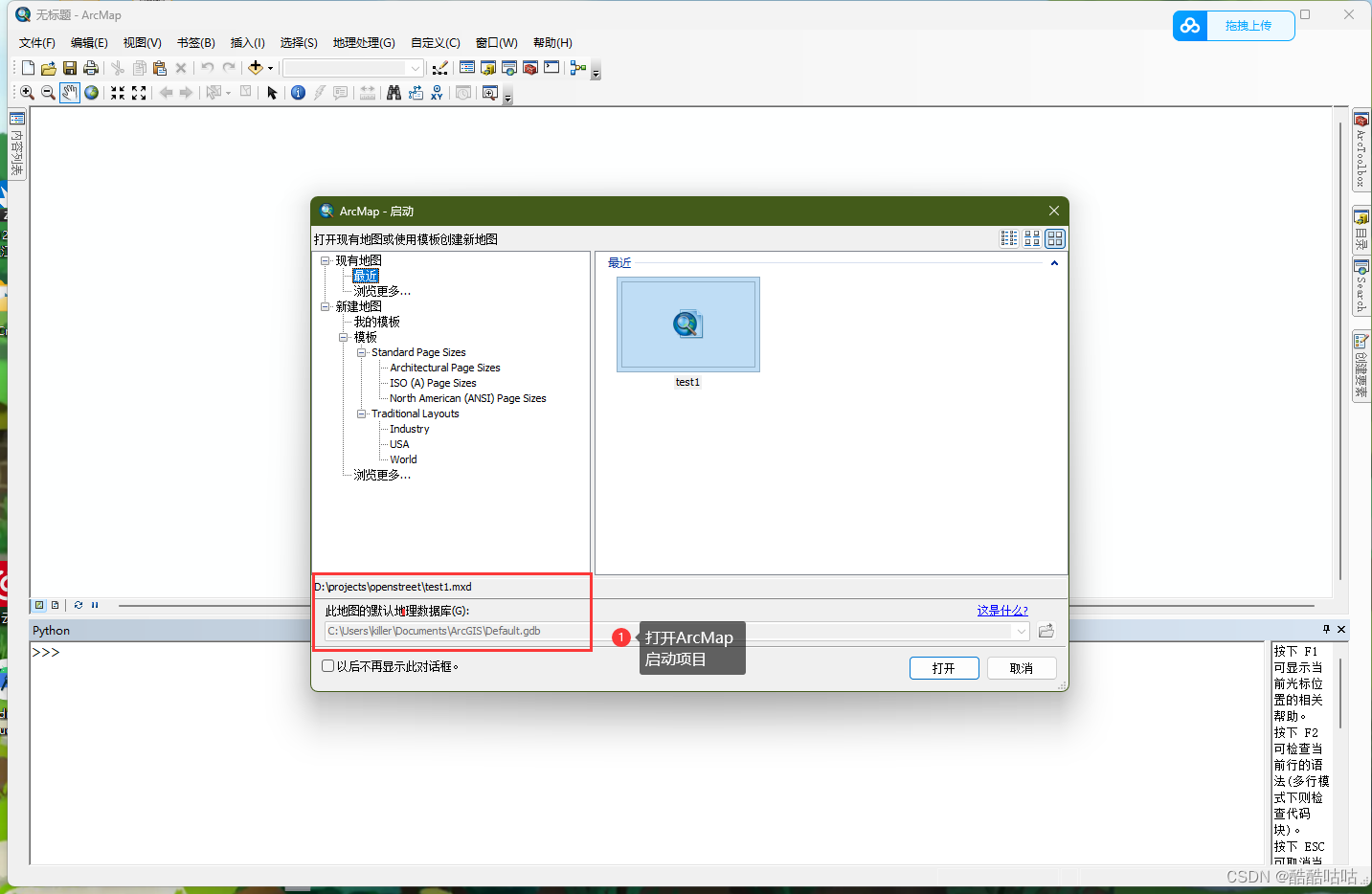Switch to data view button at bottom
Viewport: 1372px width, 894px height.
pyautogui.click(x=39, y=605)
